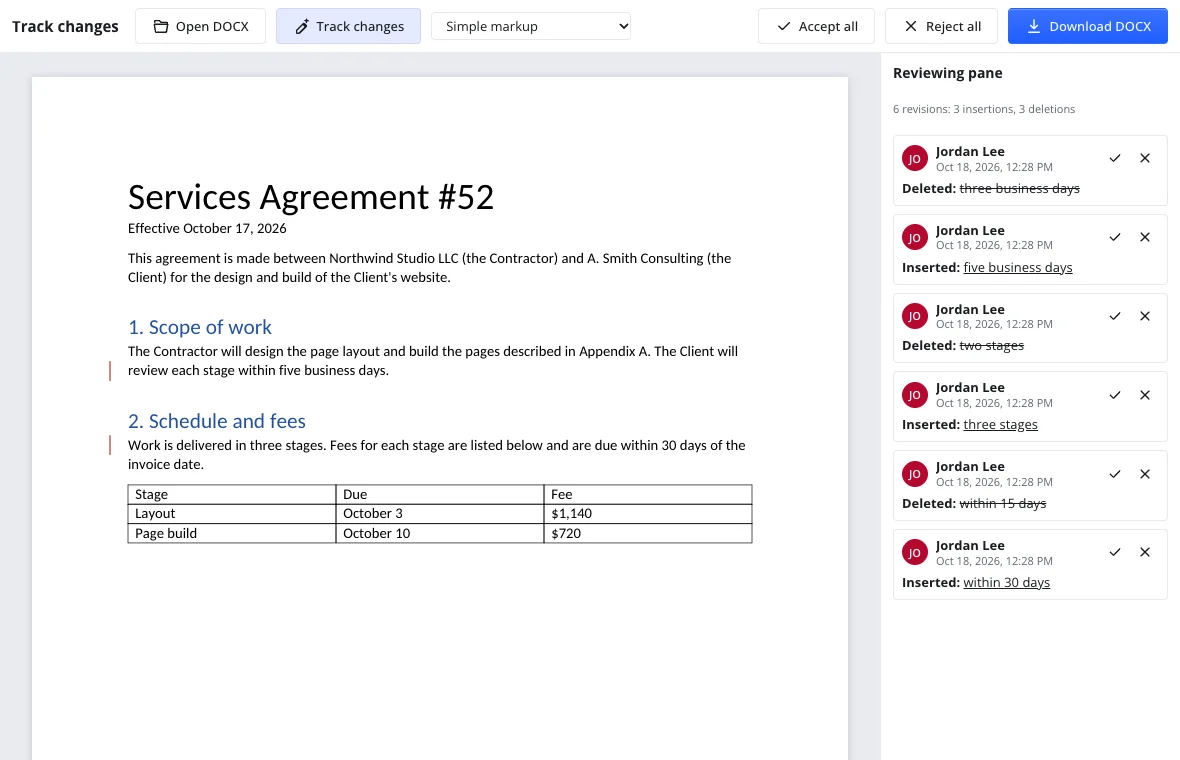Viewport: 1180px width, 760px height.
Task: Accept the deleted 'within 15 days' revision
Action: (x=1115, y=474)
